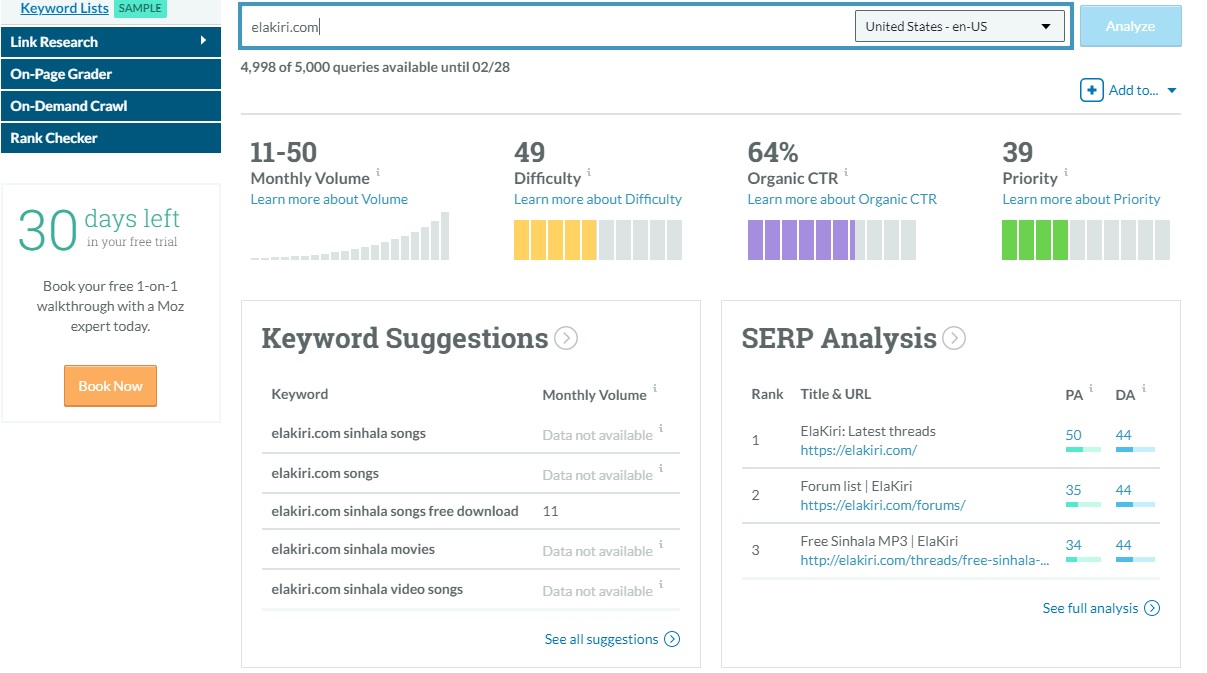Click the purple Organic CTR score bar
Viewport: 1207px width, 673px height.
[831, 240]
